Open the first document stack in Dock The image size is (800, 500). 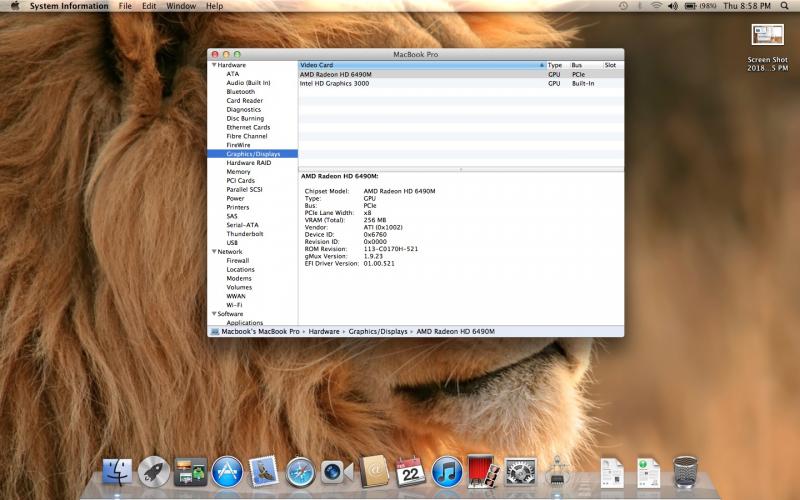tap(612, 472)
